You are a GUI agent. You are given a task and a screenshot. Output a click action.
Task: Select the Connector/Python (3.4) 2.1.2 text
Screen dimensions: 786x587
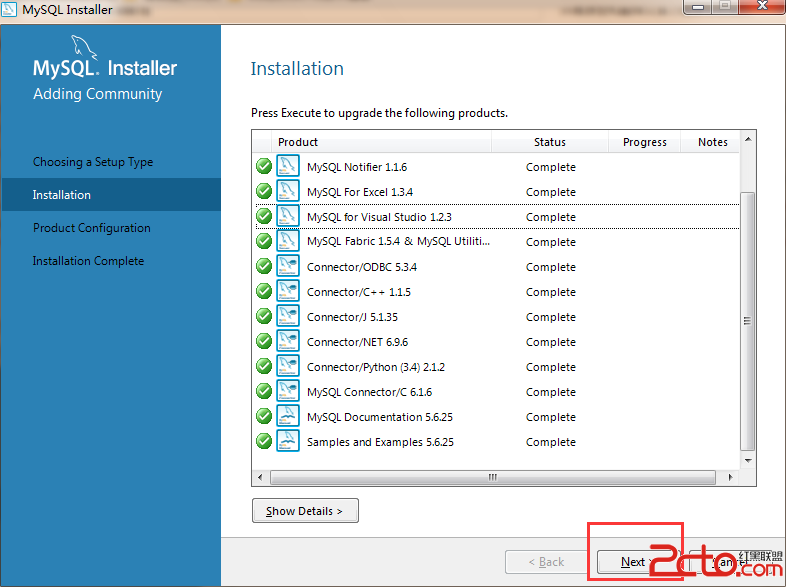pyautogui.click(x=376, y=367)
